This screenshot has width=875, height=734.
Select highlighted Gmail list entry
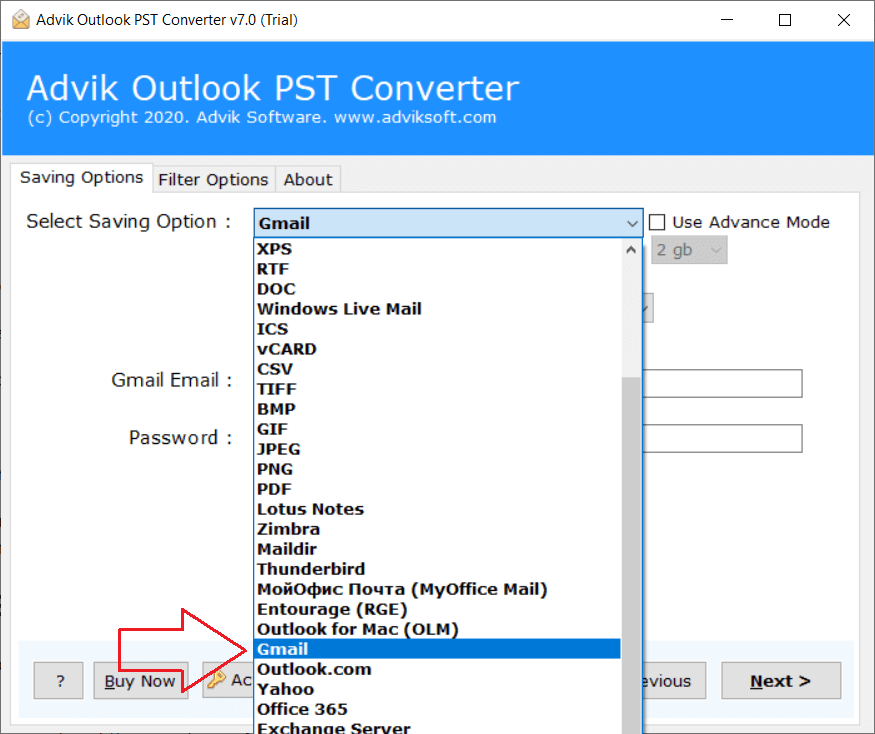[438, 649]
